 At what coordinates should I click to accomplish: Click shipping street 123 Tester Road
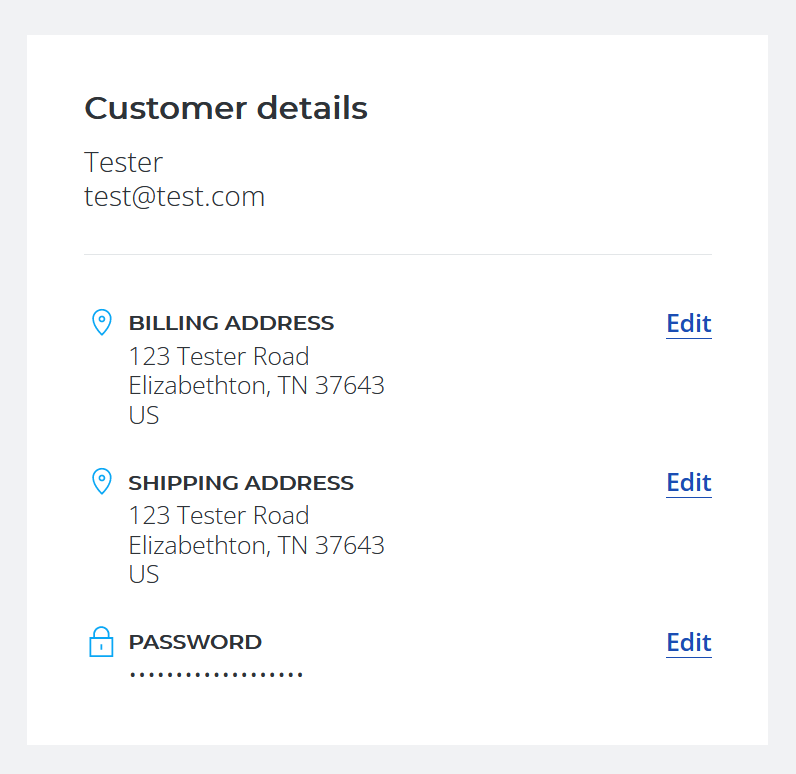point(219,516)
